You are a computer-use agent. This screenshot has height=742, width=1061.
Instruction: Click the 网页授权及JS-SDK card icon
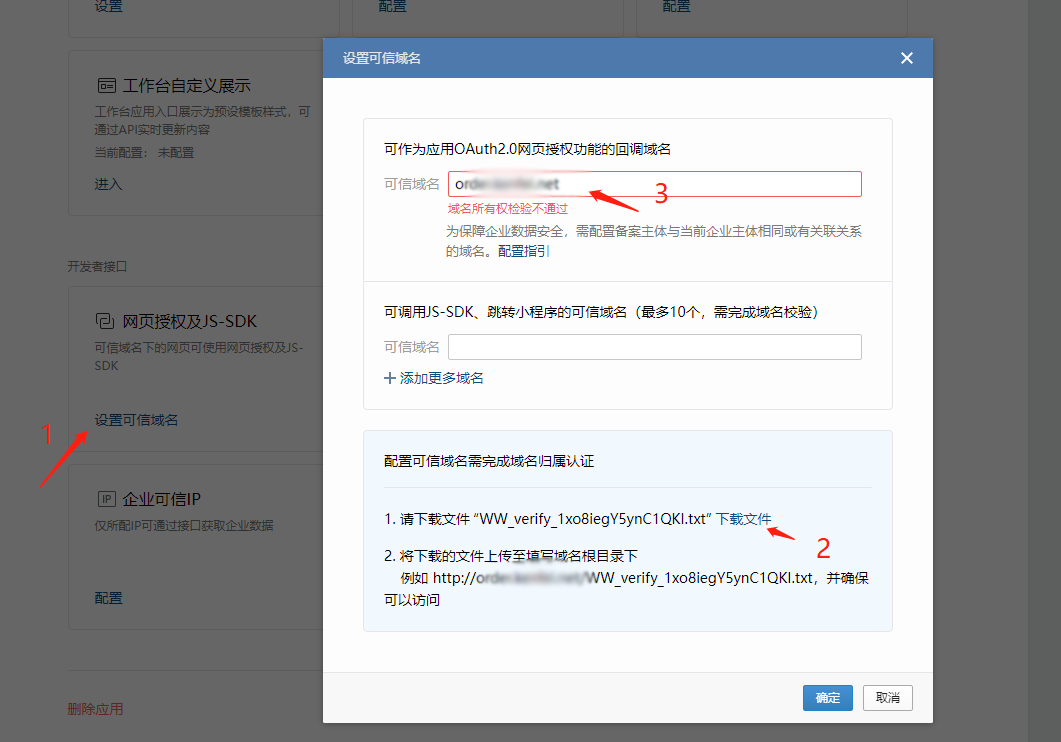point(105,321)
